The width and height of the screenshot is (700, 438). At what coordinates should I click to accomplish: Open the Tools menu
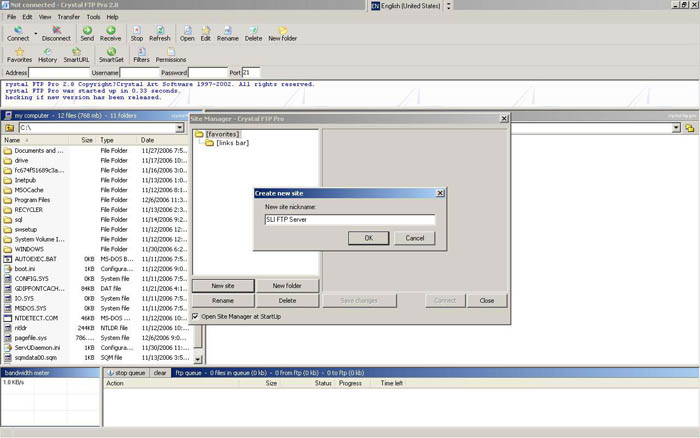point(93,17)
